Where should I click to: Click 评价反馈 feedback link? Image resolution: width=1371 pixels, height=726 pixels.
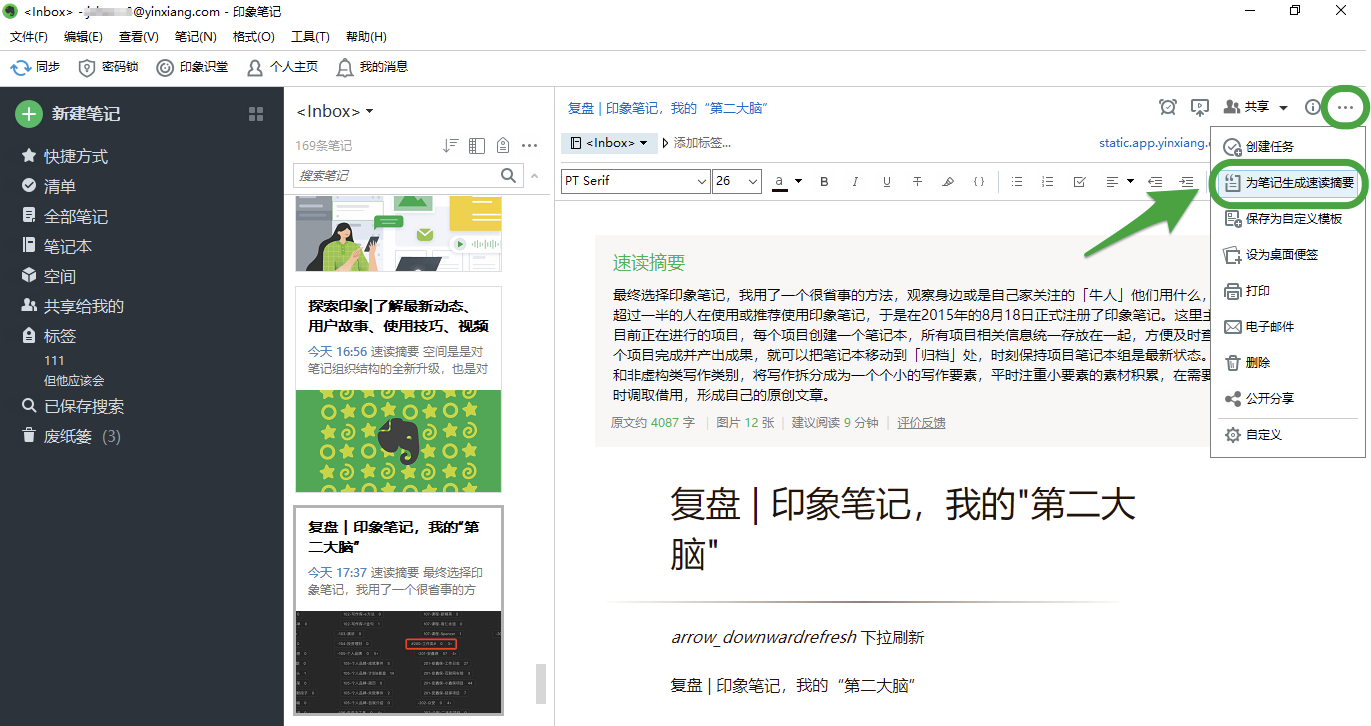pos(921,423)
